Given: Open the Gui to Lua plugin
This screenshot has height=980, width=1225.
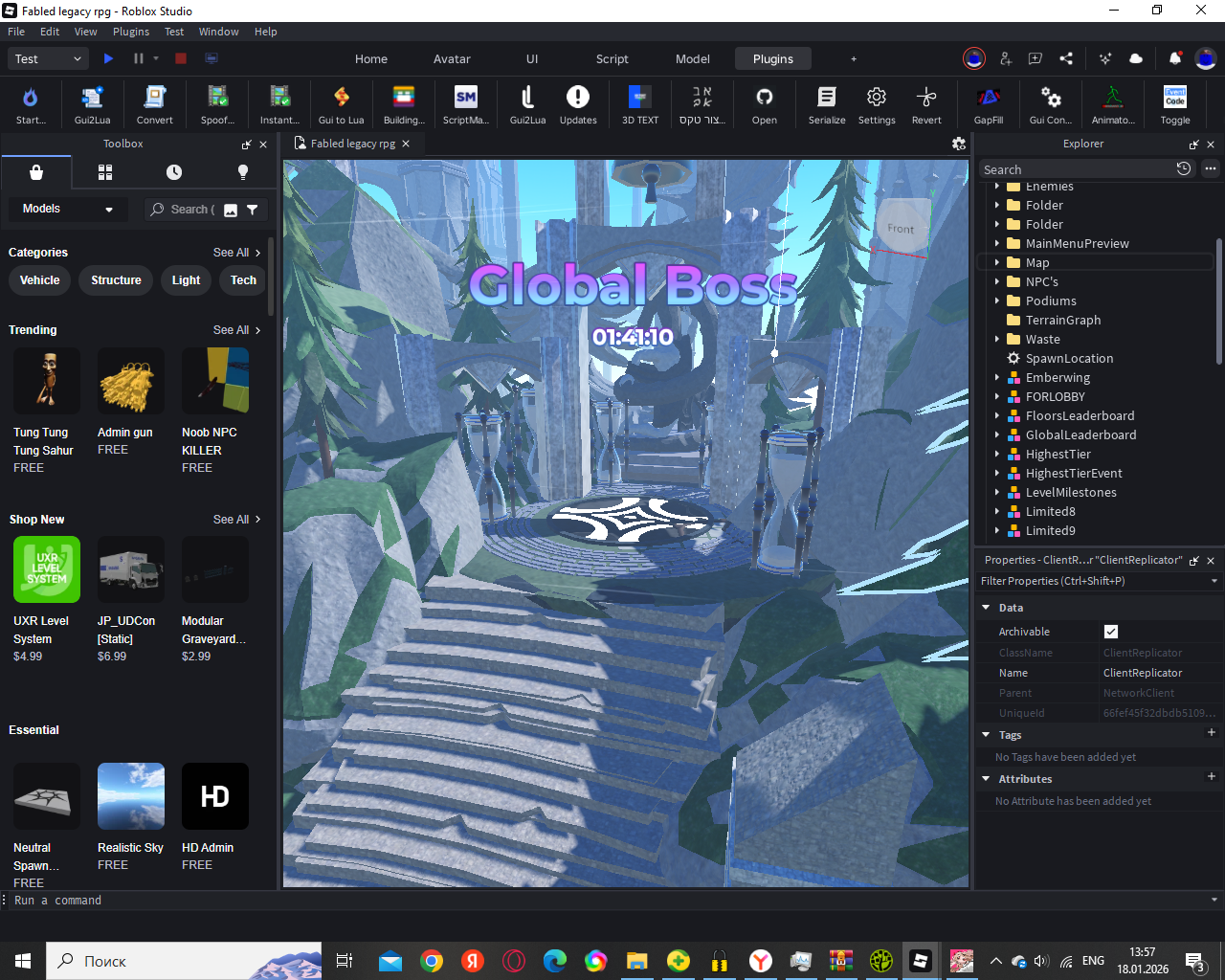Looking at the screenshot, I should tap(341, 104).
